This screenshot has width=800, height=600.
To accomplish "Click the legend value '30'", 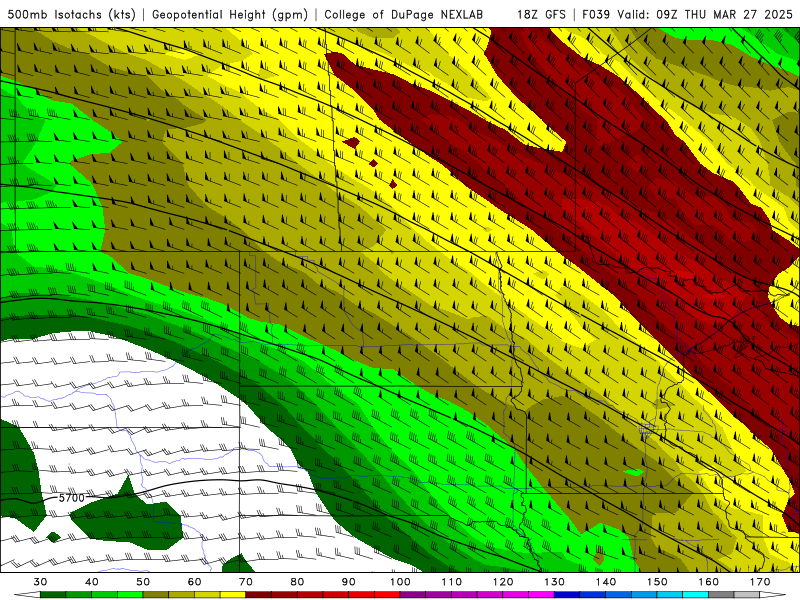I will pyautogui.click(x=40, y=582).
